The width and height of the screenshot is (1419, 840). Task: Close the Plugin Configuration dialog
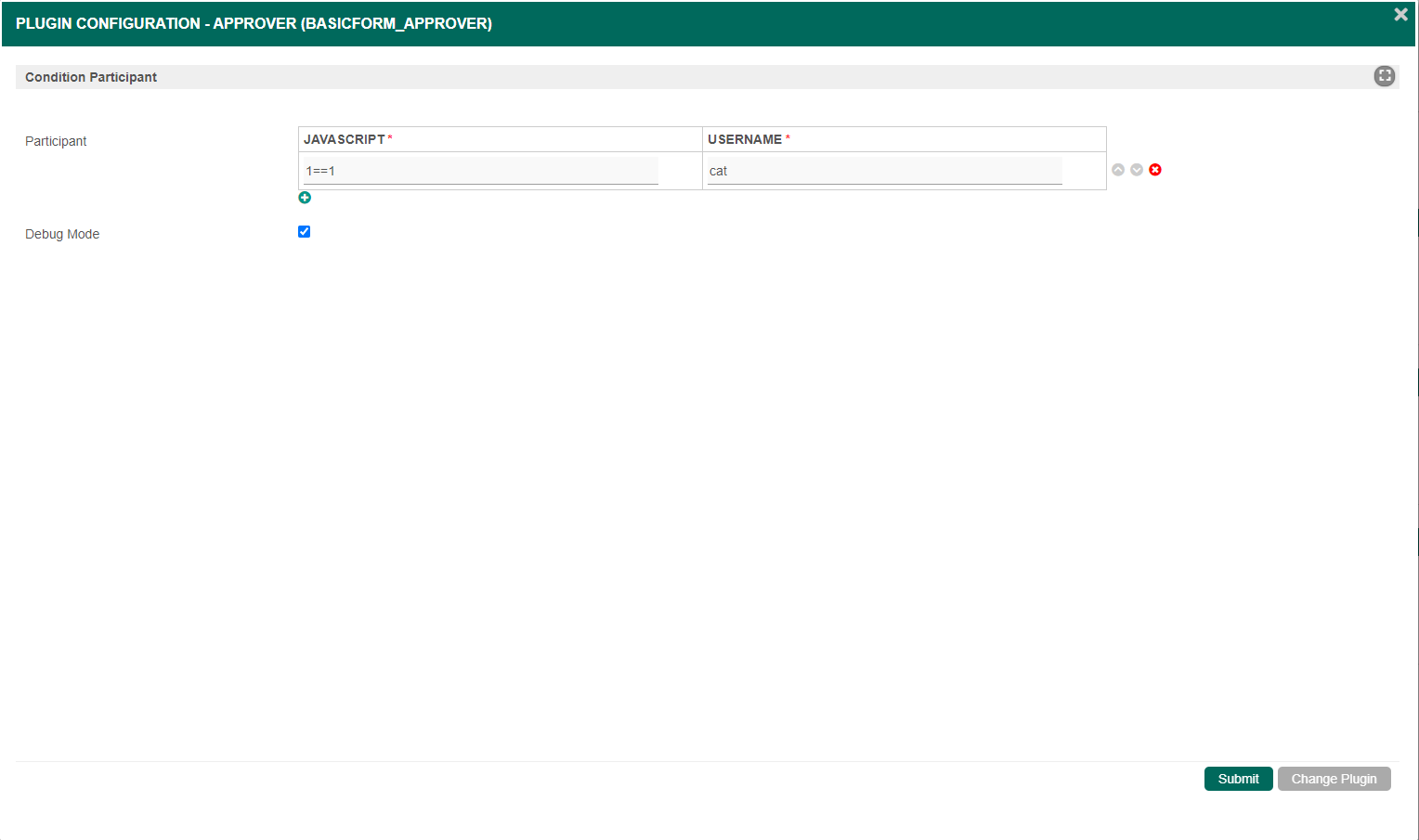point(1401,14)
